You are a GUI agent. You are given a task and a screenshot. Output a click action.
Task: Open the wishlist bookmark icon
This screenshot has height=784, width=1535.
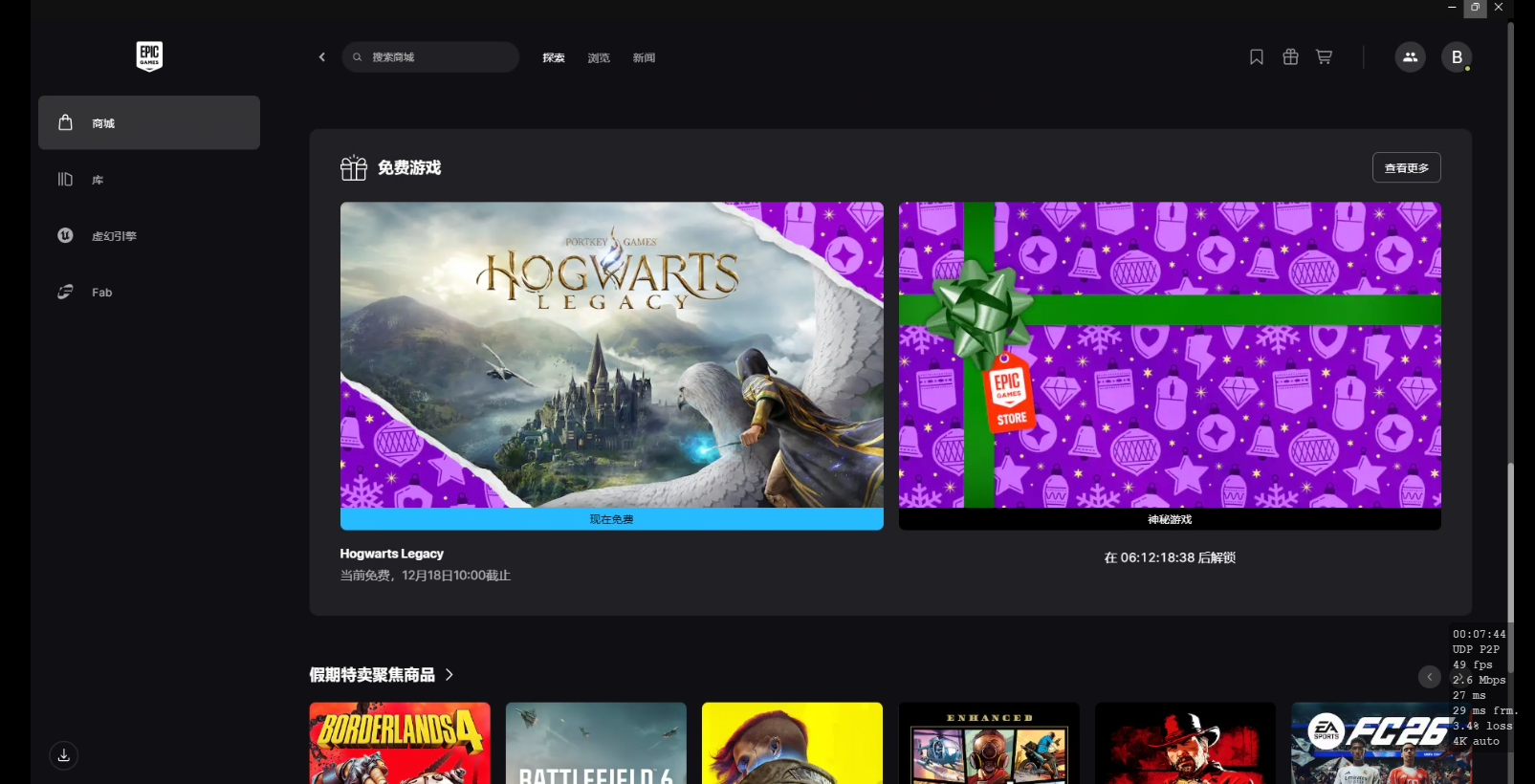1257,57
